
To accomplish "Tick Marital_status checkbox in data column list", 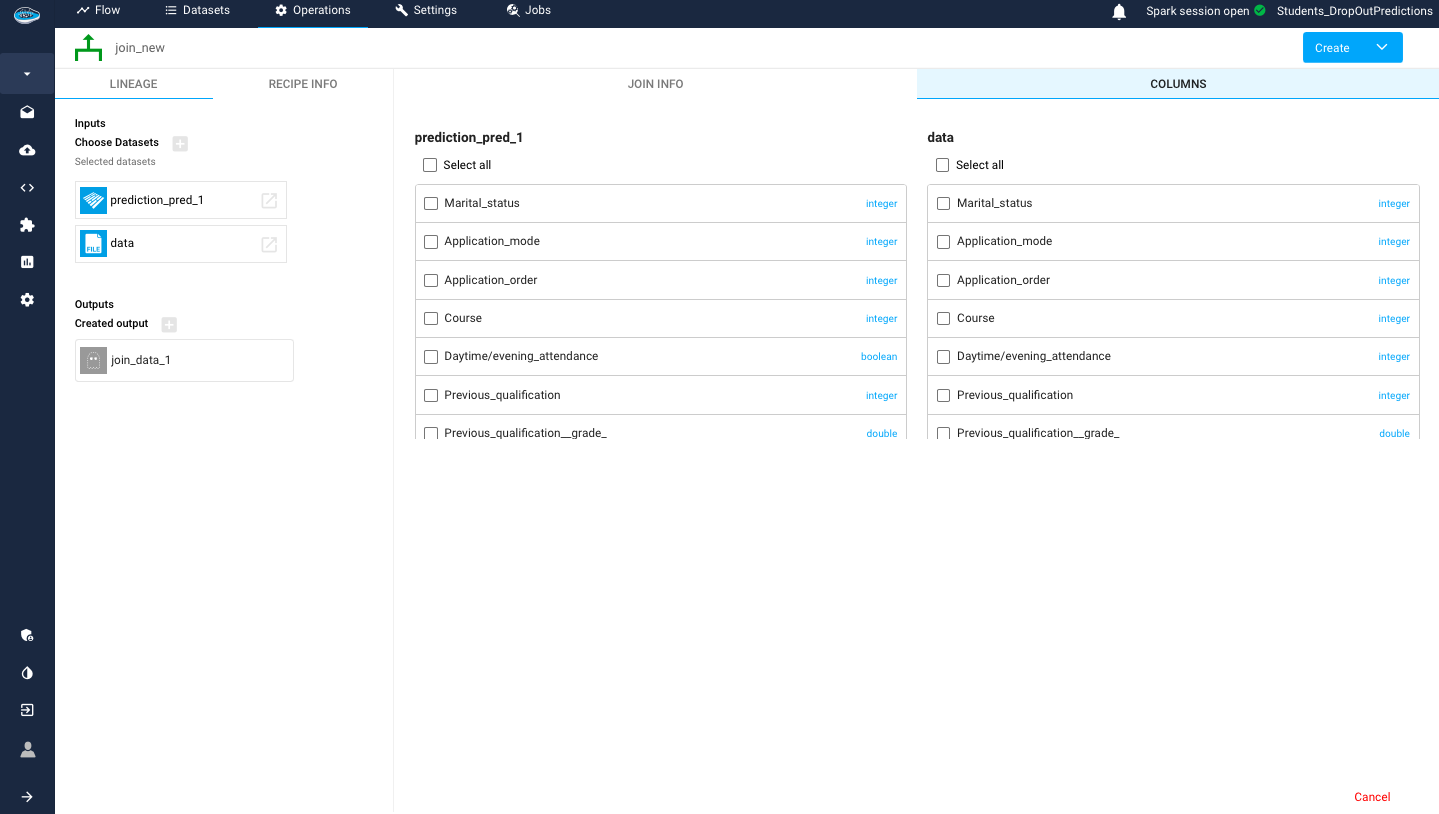I will point(943,203).
